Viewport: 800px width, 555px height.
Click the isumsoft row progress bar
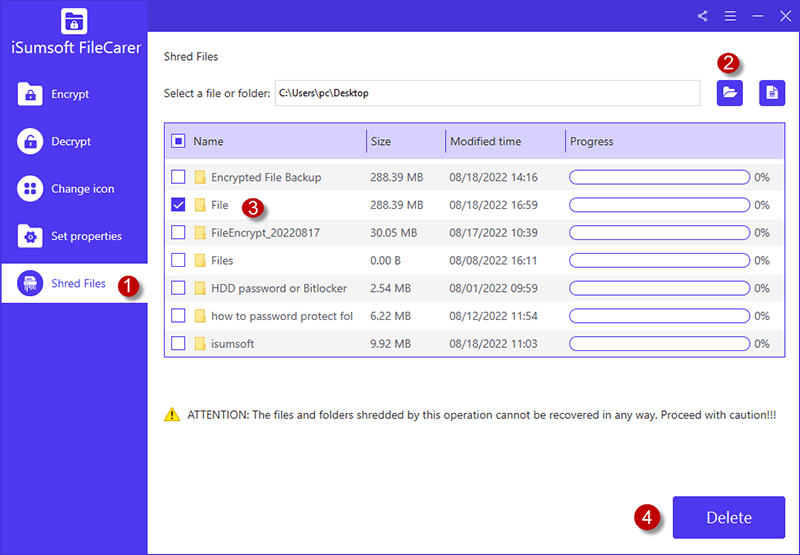pyautogui.click(x=659, y=343)
